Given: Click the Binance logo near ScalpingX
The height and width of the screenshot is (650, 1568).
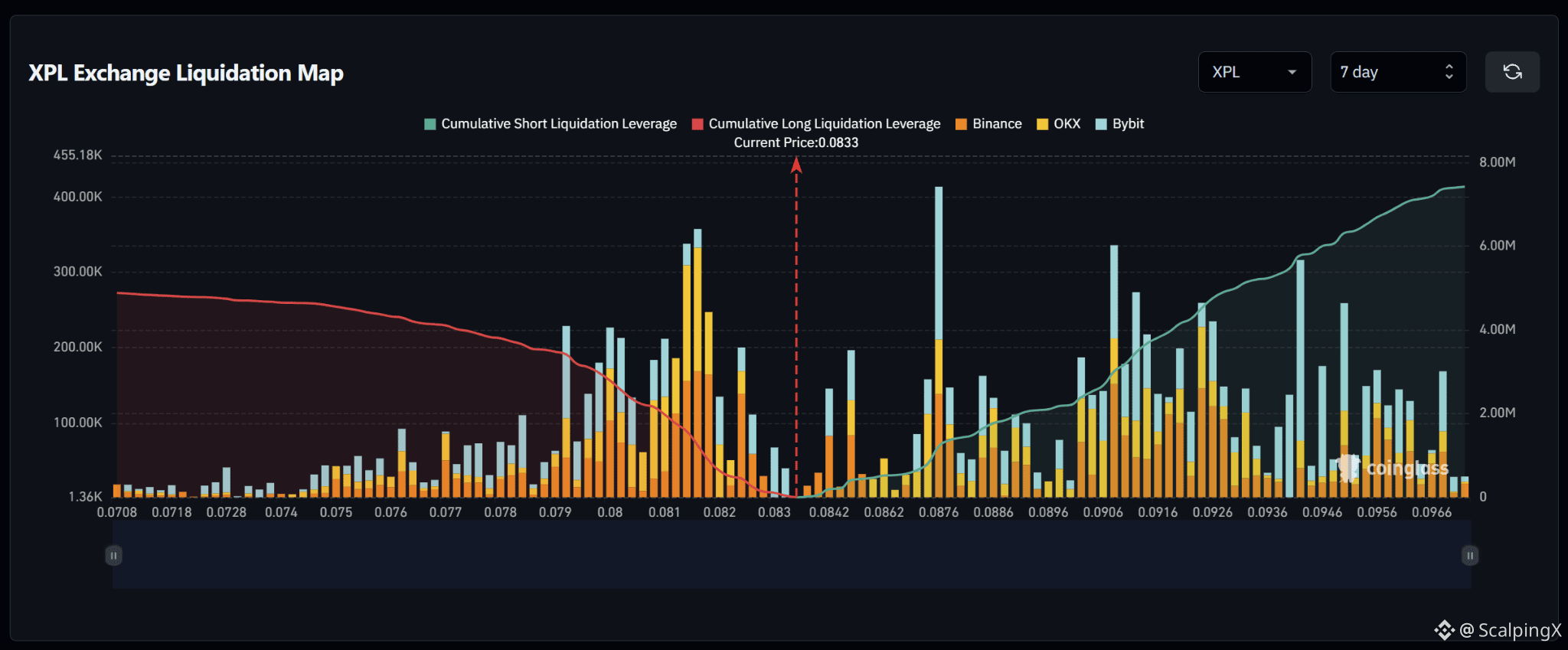Looking at the screenshot, I should pos(1444,630).
